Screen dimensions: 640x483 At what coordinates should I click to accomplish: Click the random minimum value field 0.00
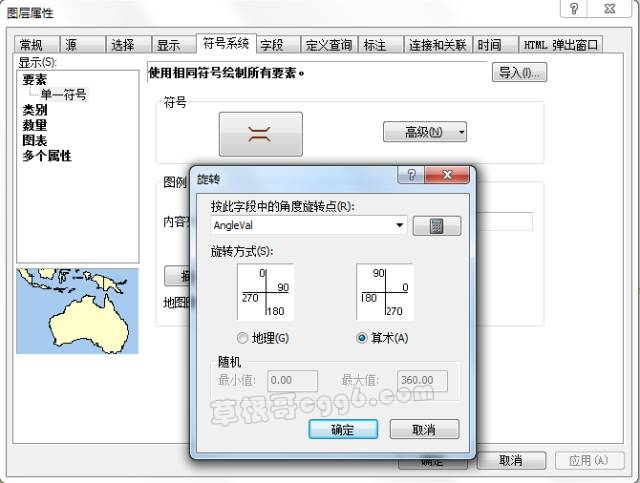292,381
